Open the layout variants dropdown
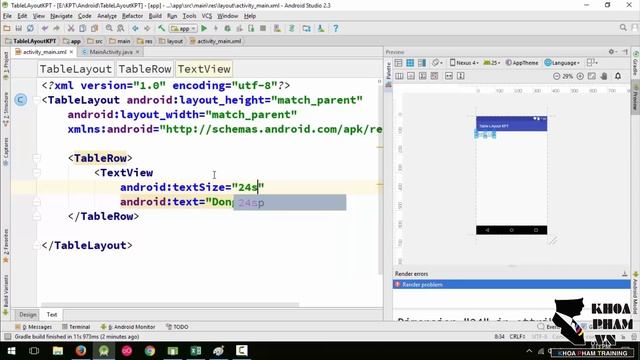The image size is (640, 360). point(592,63)
